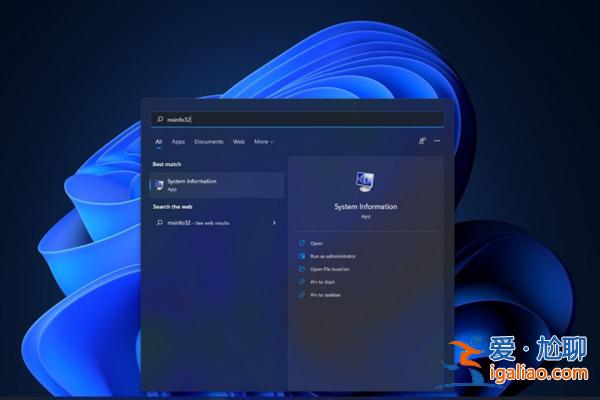Screen dimensions: 600x400
Task: Click the Pin to taskbar pin icon
Action: [301, 295]
